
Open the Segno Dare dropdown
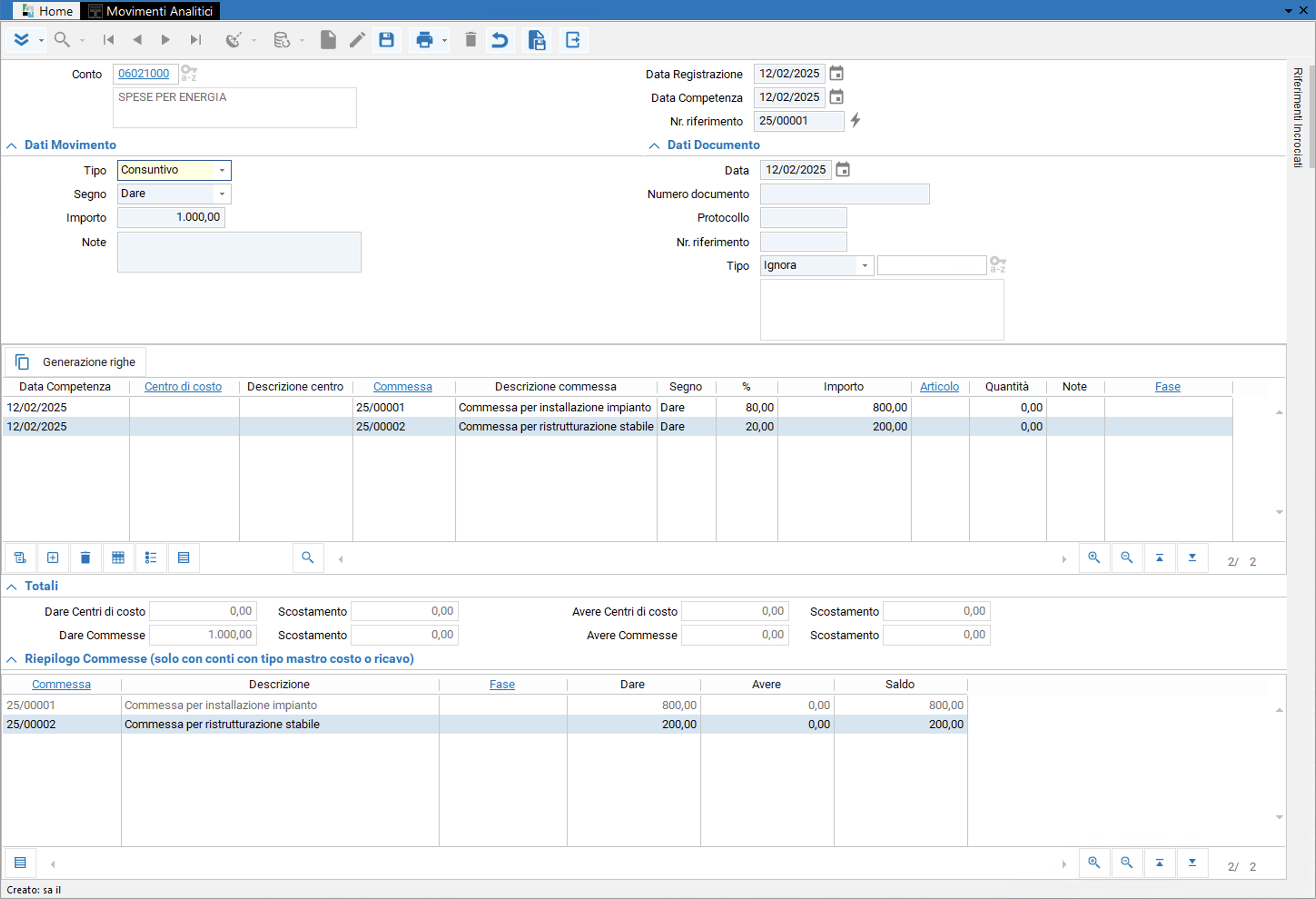(x=222, y=194)
